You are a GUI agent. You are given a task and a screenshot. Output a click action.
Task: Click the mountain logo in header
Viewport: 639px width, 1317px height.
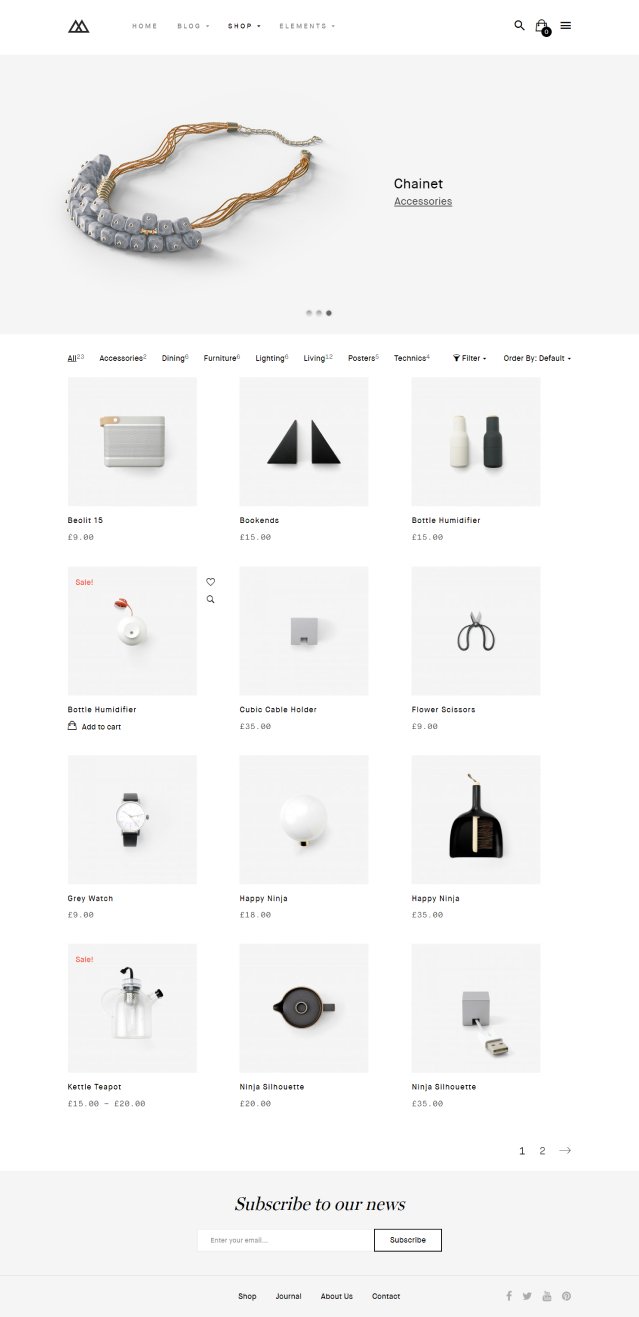pyautogui.click(x=79, y=26)
